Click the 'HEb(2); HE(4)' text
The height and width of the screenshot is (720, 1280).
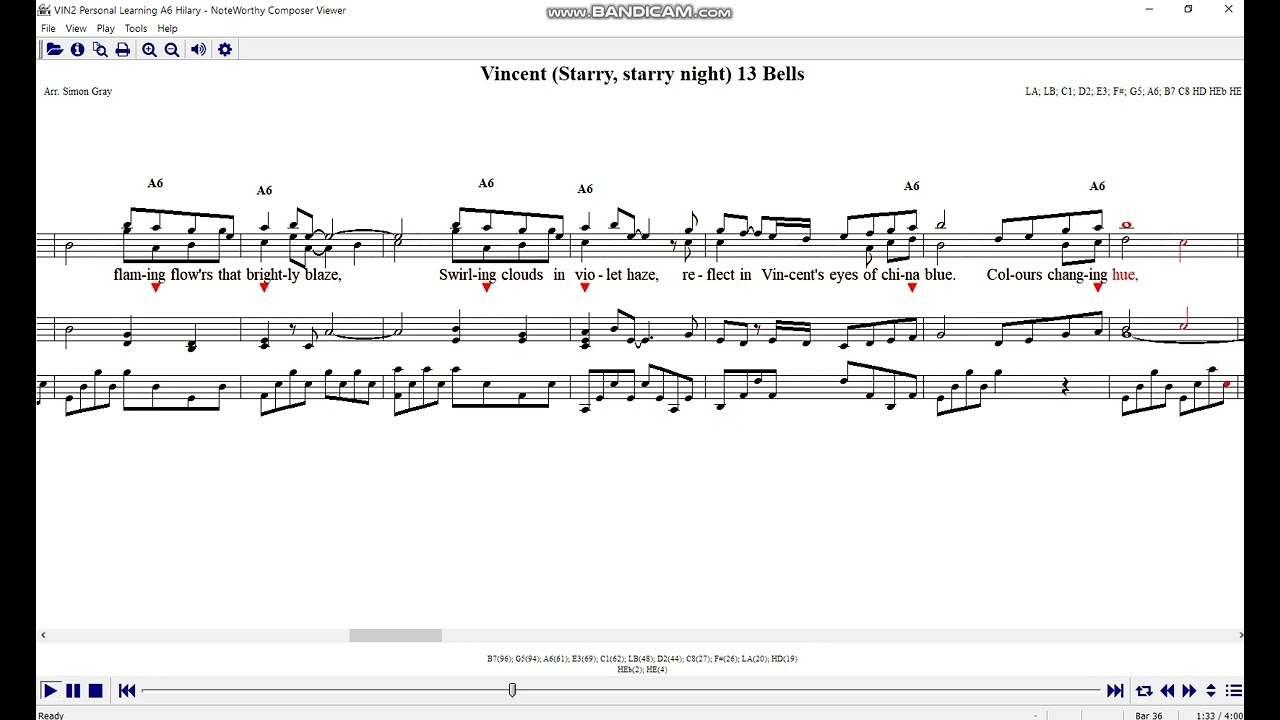[x=642, y=670]
